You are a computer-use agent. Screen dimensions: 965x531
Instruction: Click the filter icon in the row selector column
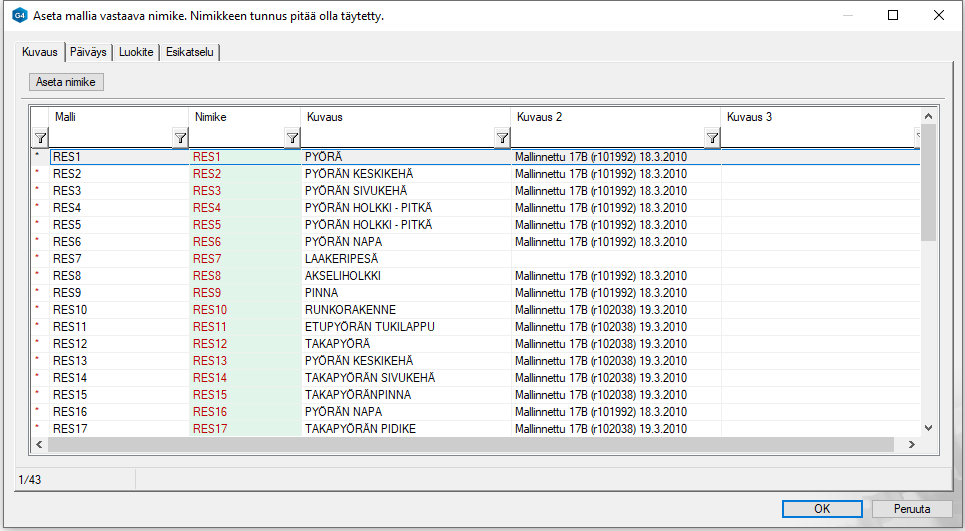(40, 138)
